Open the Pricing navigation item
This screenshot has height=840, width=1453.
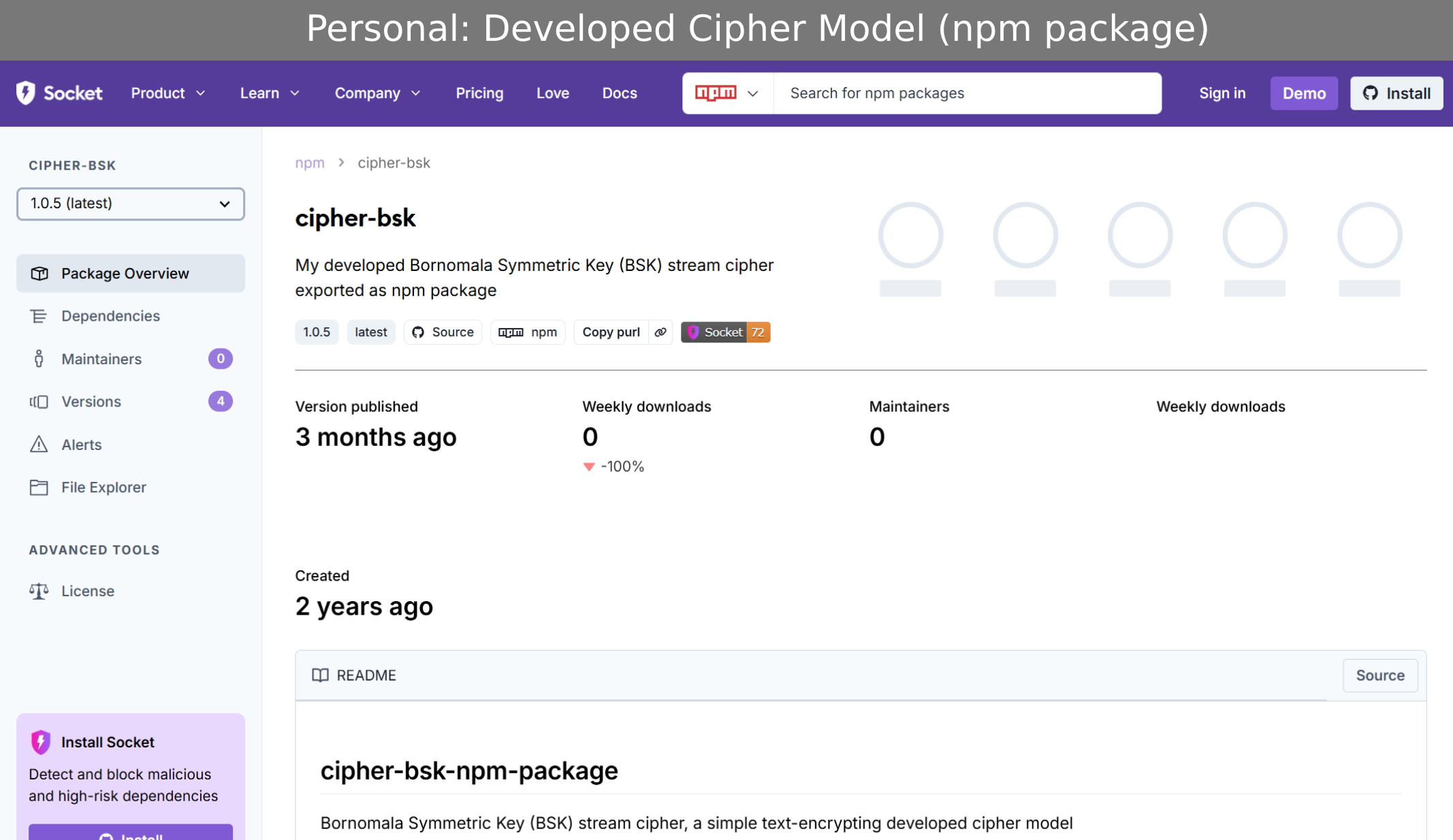(x=479, y=93)
